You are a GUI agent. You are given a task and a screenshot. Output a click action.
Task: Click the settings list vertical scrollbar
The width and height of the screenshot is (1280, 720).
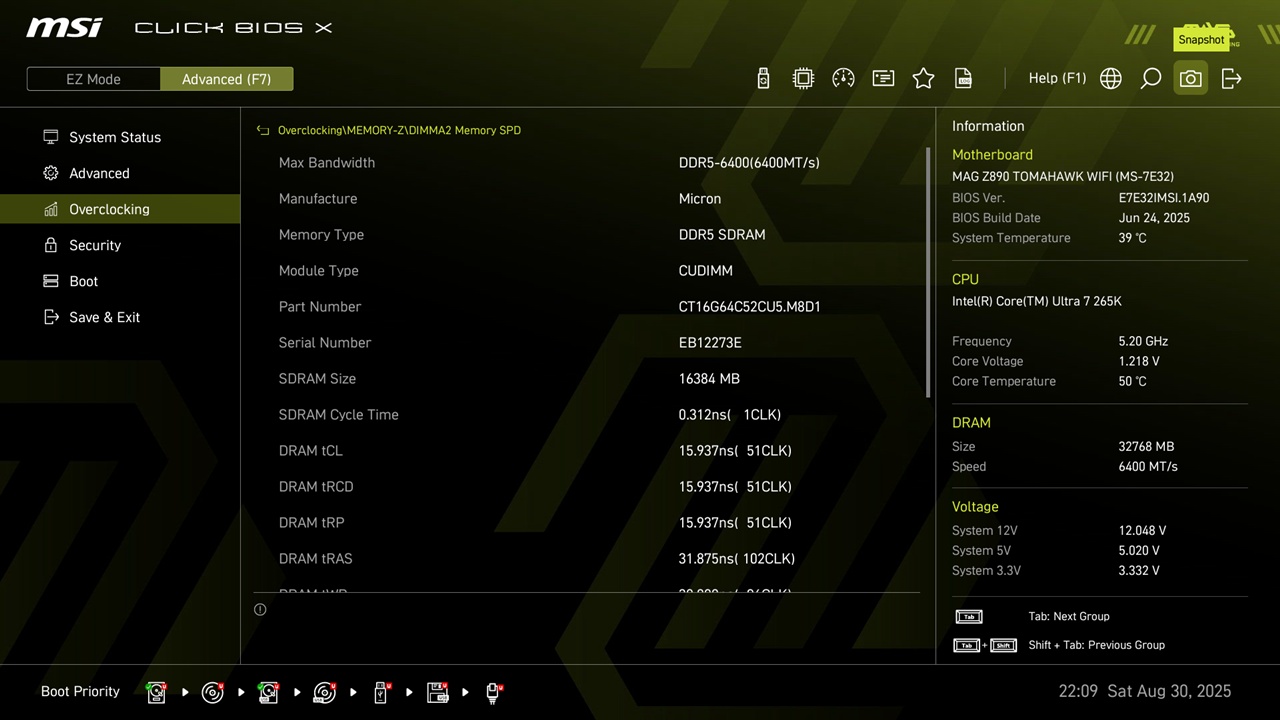[928, 272]
